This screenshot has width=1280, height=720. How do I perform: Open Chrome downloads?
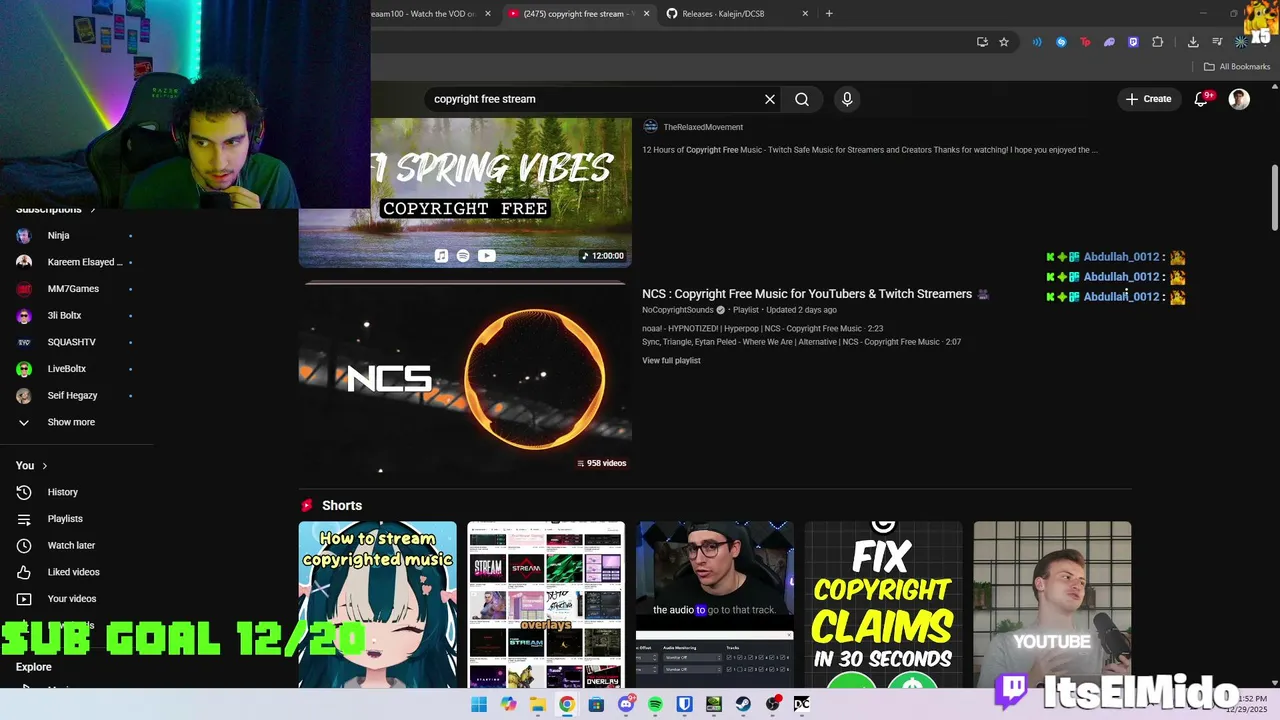pos(1193,42)
